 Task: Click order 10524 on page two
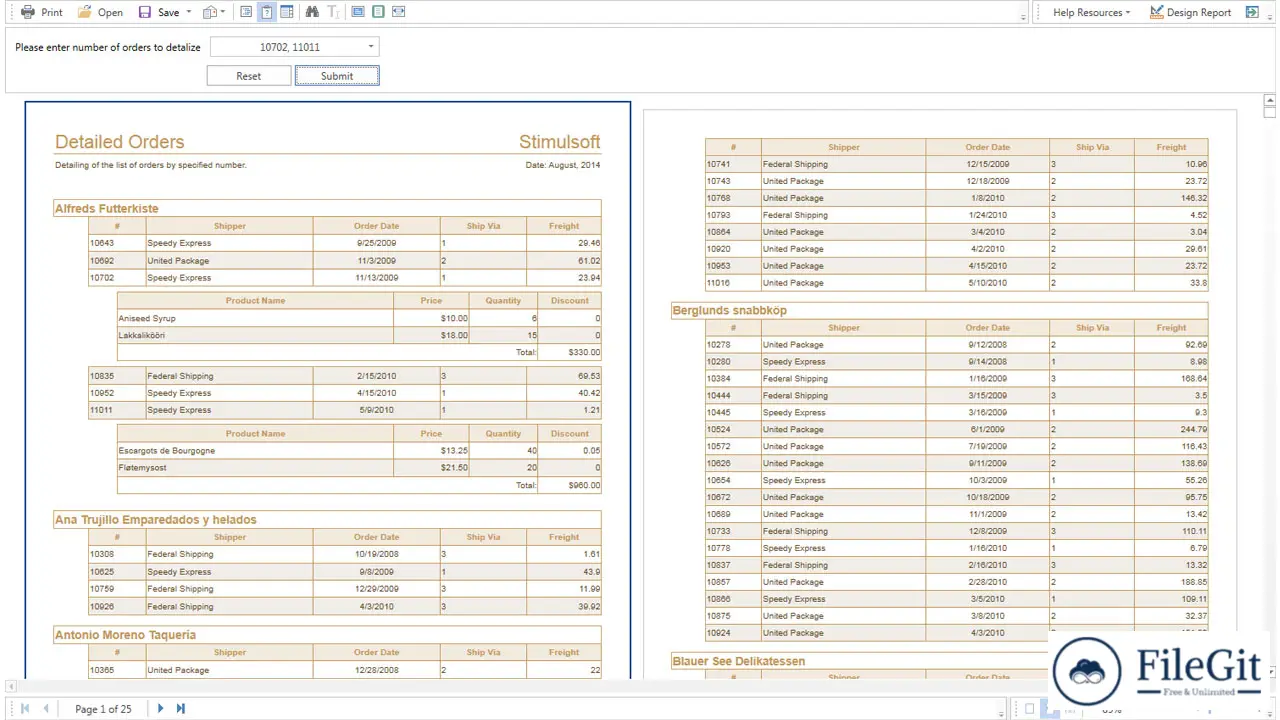(x=719, y=430)
